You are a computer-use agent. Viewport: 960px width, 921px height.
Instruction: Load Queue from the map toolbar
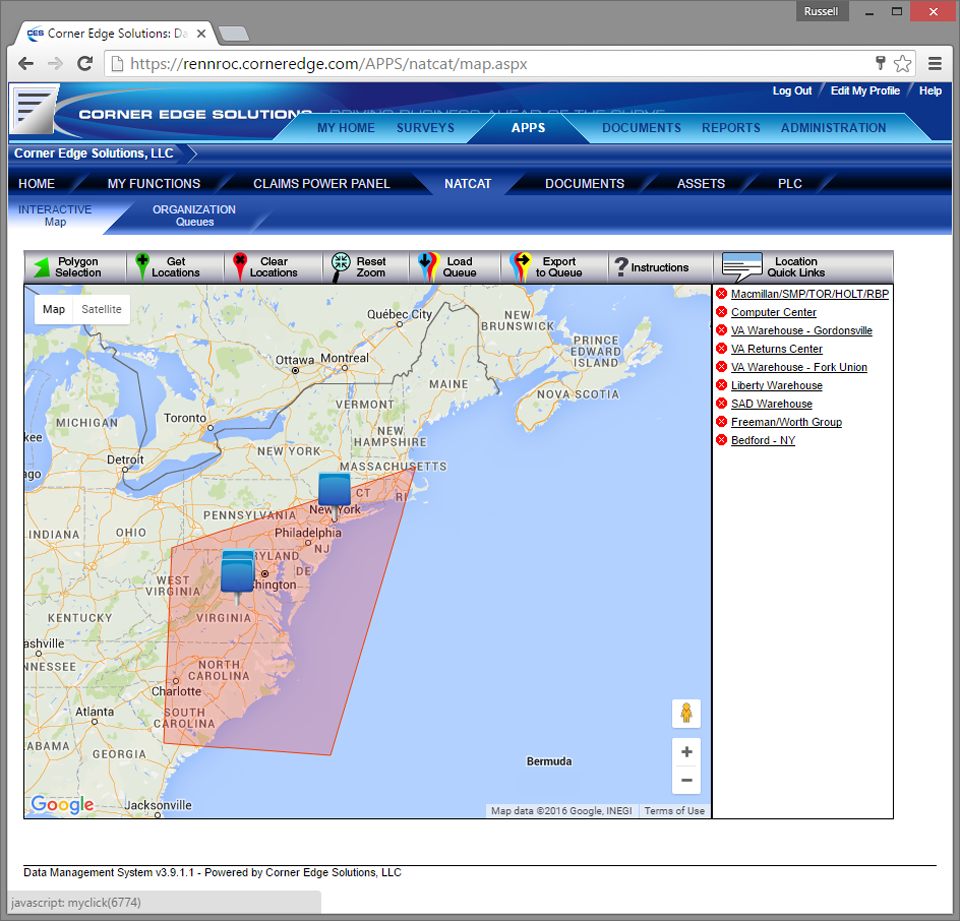point(447,267)
